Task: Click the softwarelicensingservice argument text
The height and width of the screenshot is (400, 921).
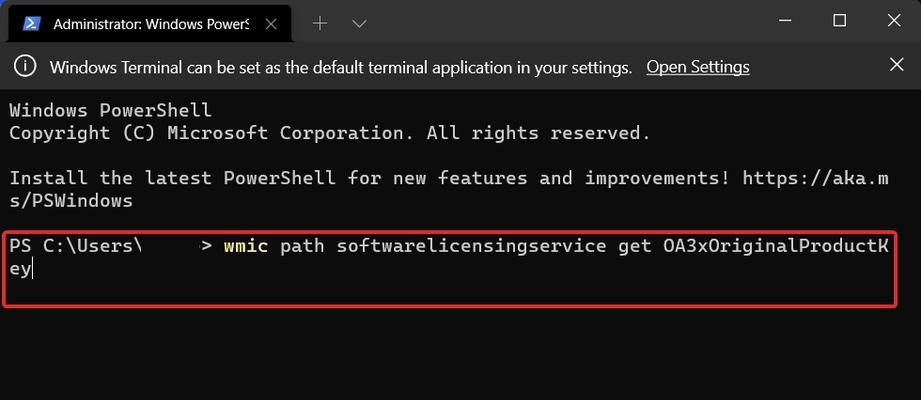Action: pyautogui.click(x=471, y=246)
